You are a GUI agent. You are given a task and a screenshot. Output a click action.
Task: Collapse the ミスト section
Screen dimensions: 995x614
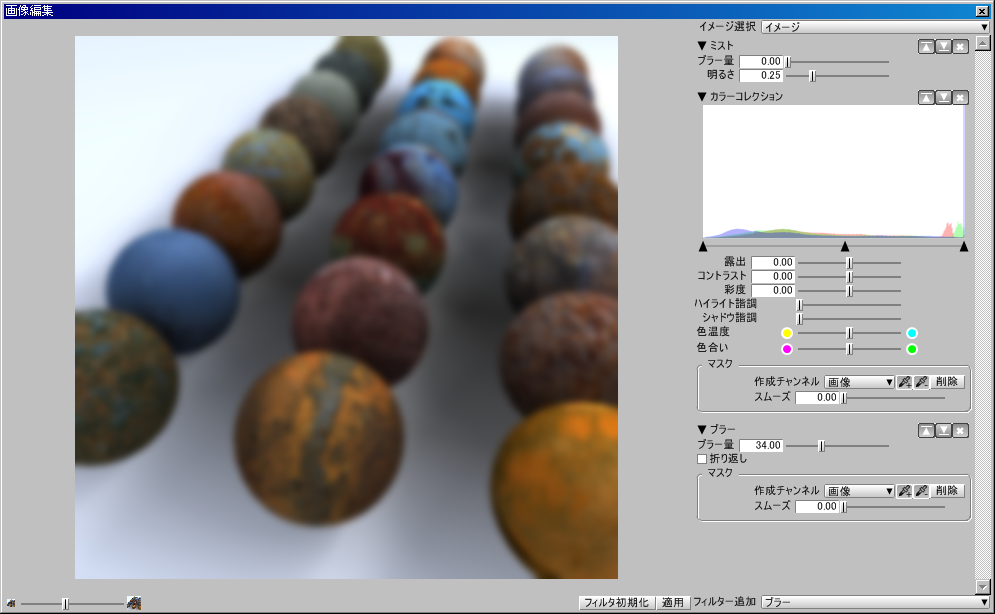[x=702, y=46]
